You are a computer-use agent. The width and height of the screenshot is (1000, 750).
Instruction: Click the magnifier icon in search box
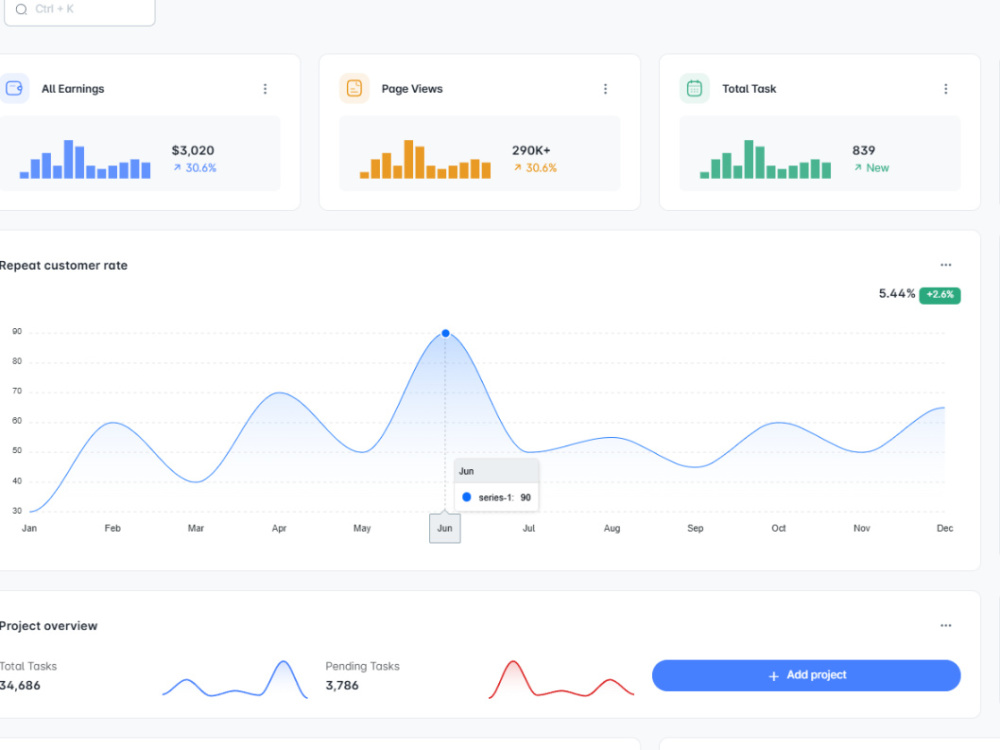[21, 10]
